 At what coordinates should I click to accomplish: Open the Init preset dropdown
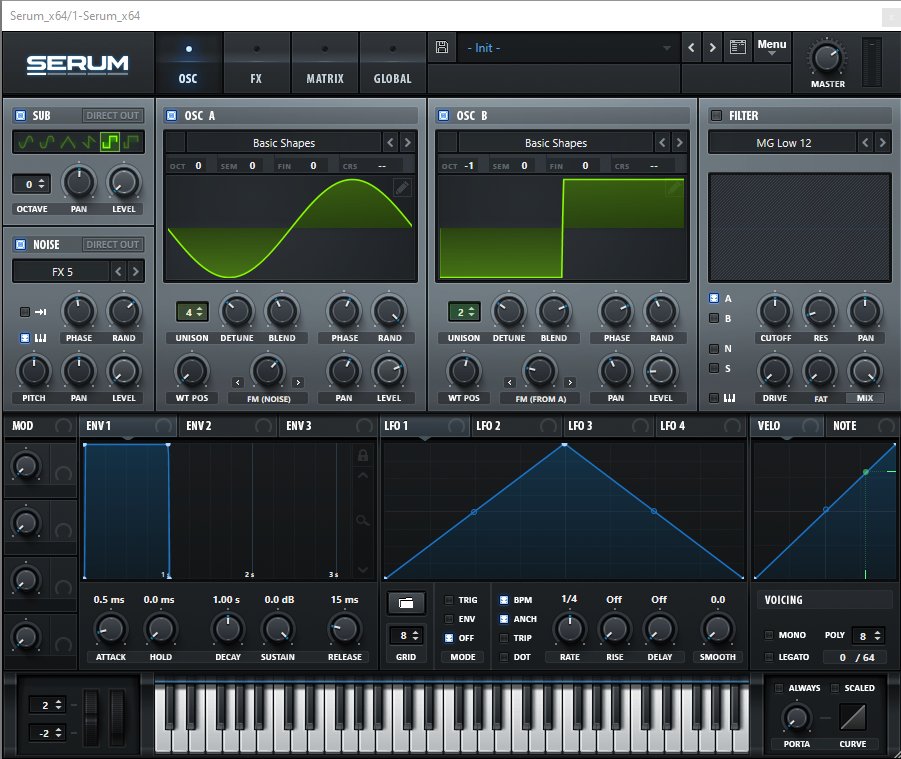pos(569,48)
